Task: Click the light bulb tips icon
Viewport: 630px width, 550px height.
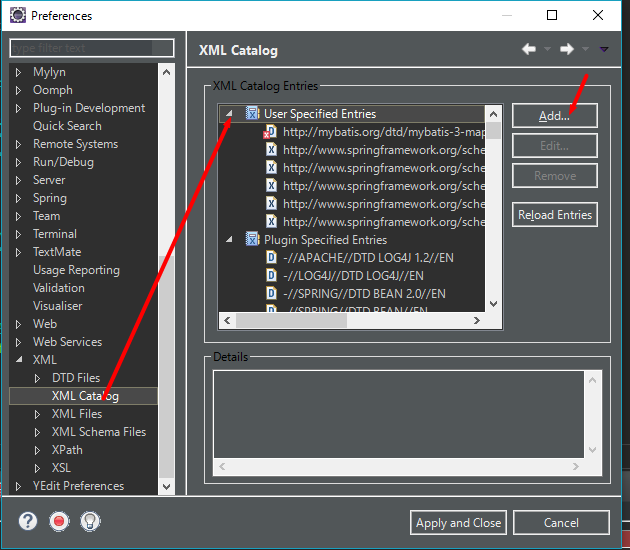Action: (x=90, y=521)
